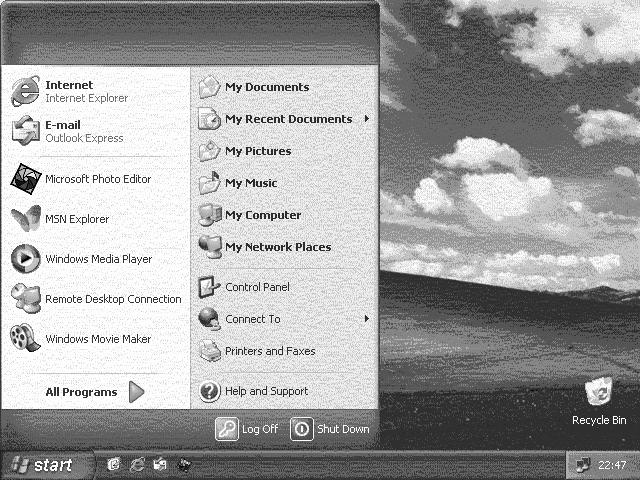
Task: Choose Control Panel text in Start menu
Action: pos(257,287)
